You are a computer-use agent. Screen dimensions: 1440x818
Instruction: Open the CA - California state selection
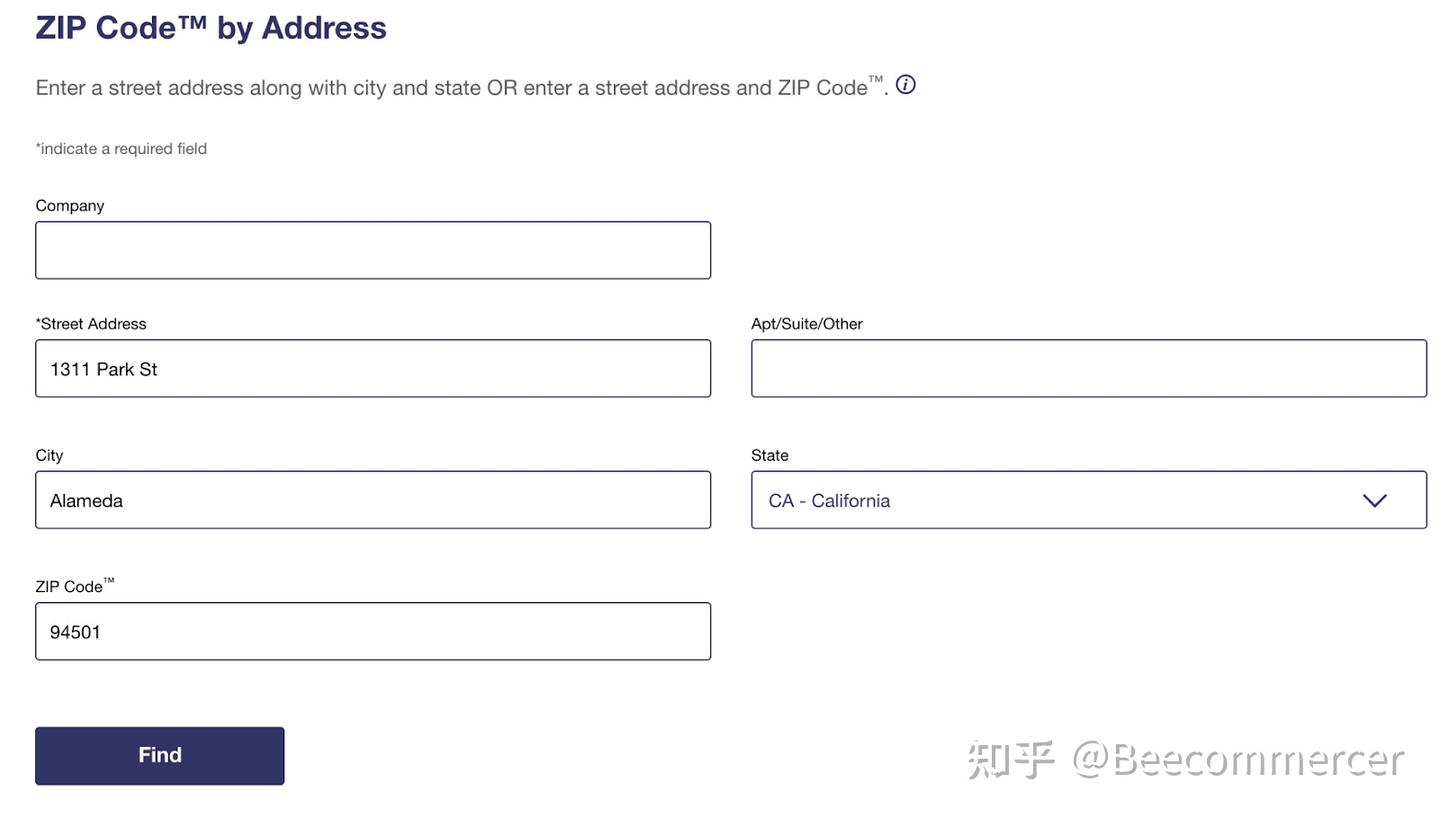tap(1089, 500)
